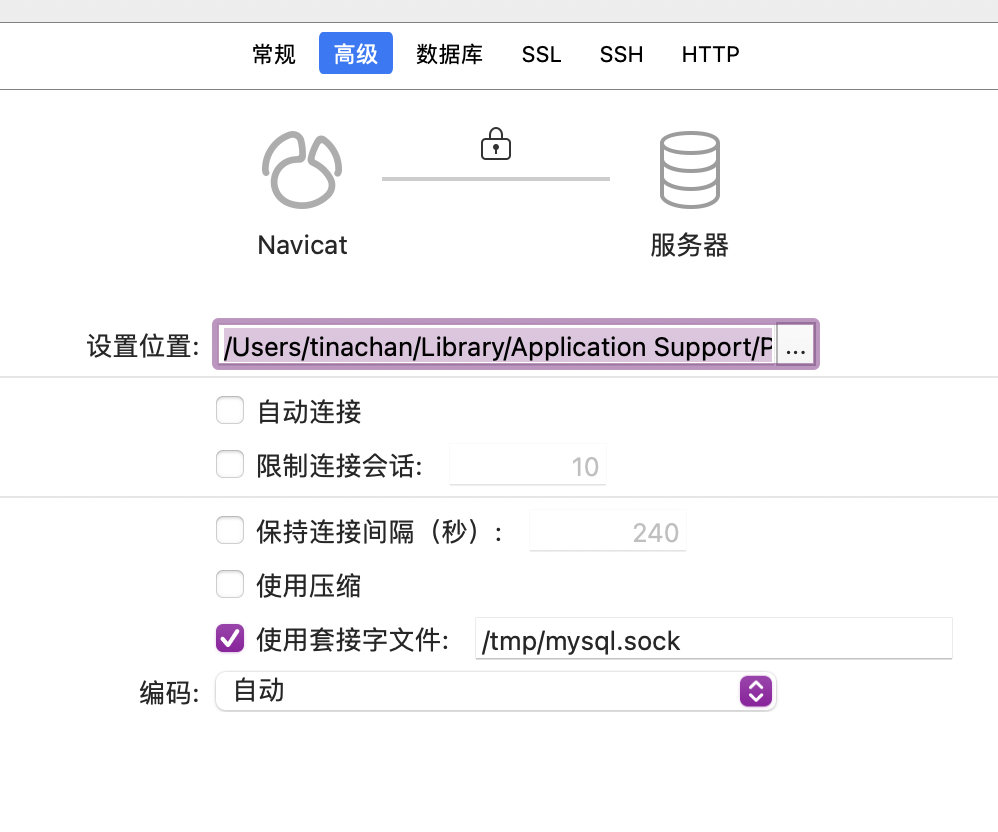Browse for settings location with ... button
The image size is (998, 832).
point(796,345)
